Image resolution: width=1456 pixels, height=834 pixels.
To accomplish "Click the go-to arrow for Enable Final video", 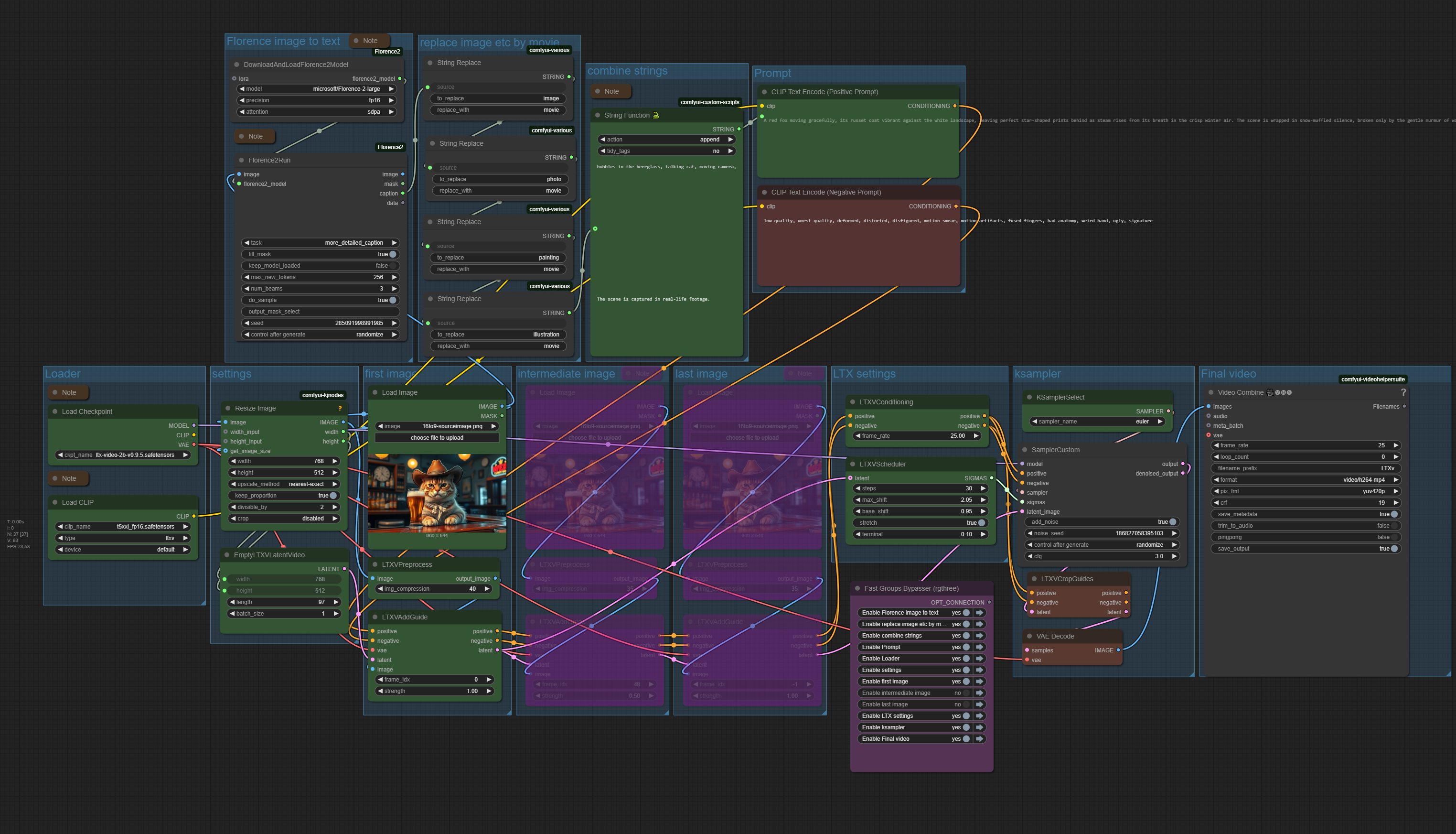I will click(x=979, y=739).
